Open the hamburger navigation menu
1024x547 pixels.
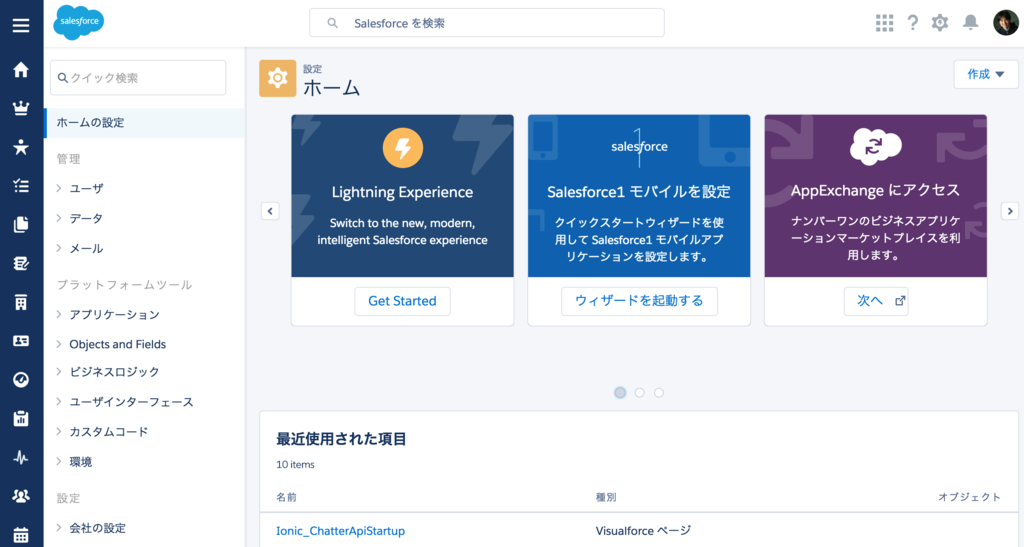point(21,25)
